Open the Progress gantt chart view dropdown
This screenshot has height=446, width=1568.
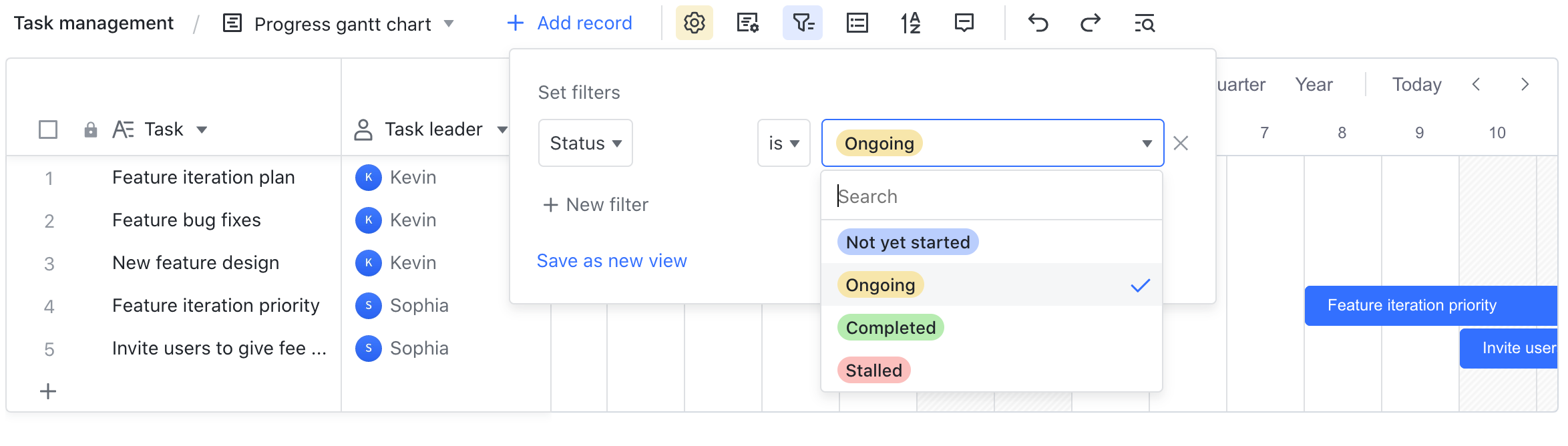pos(449,23)
